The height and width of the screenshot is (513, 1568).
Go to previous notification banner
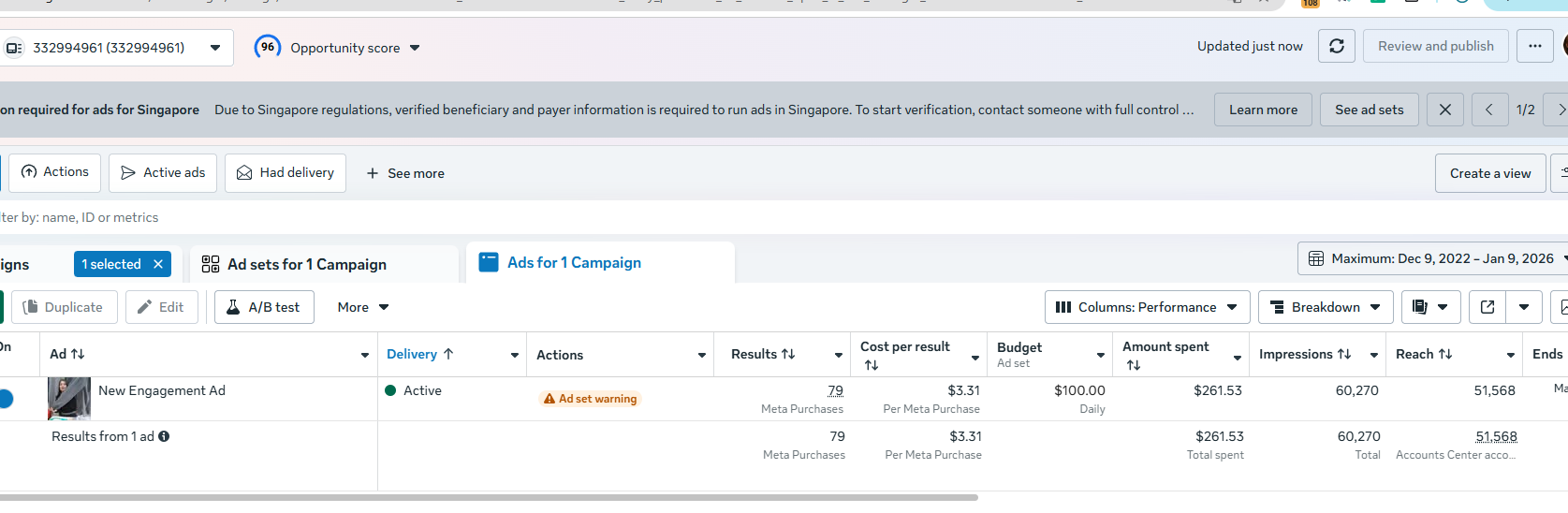pyautogui.click(x=1489, y=110)
